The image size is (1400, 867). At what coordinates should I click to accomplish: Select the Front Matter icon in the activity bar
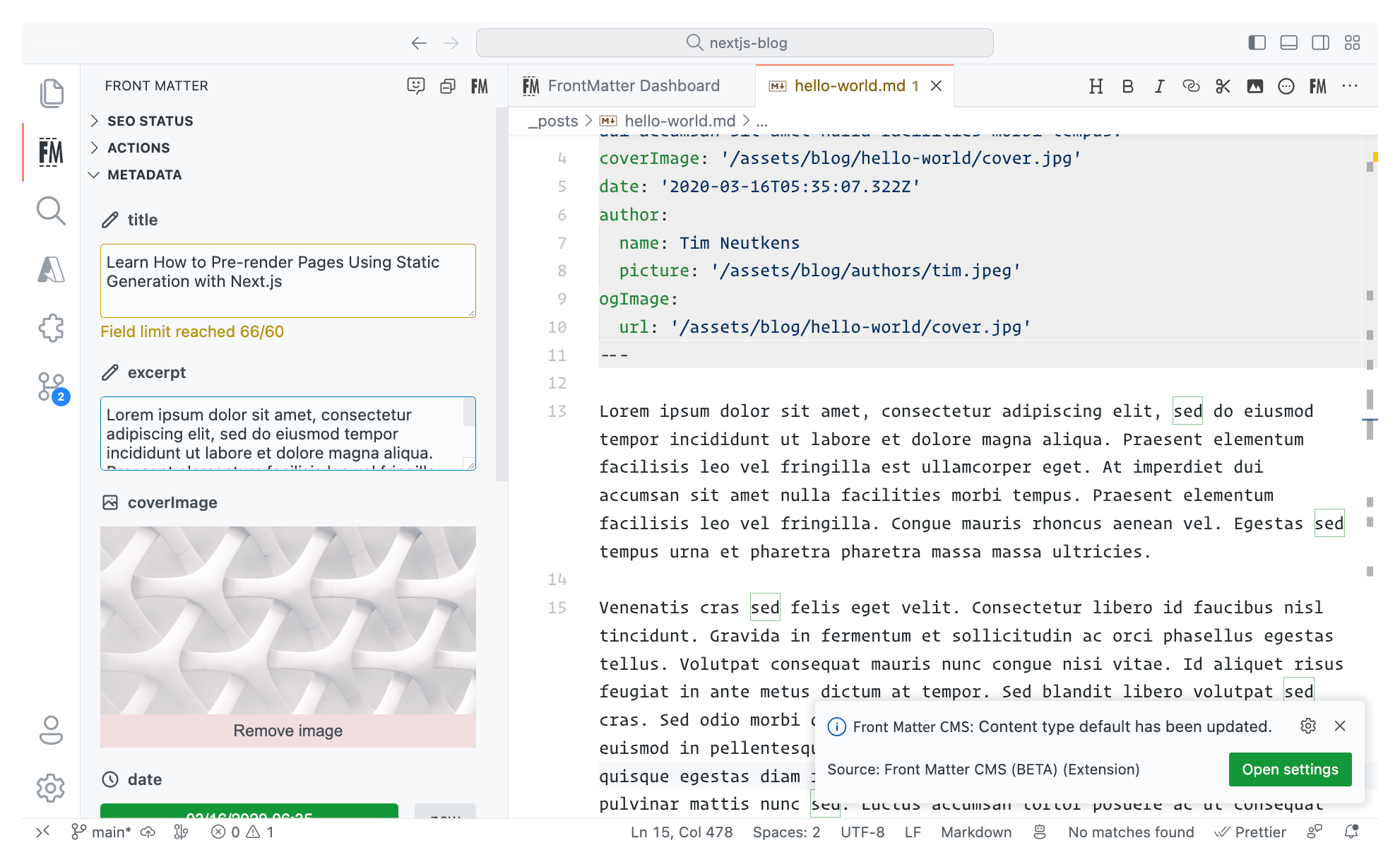(50, 152)
